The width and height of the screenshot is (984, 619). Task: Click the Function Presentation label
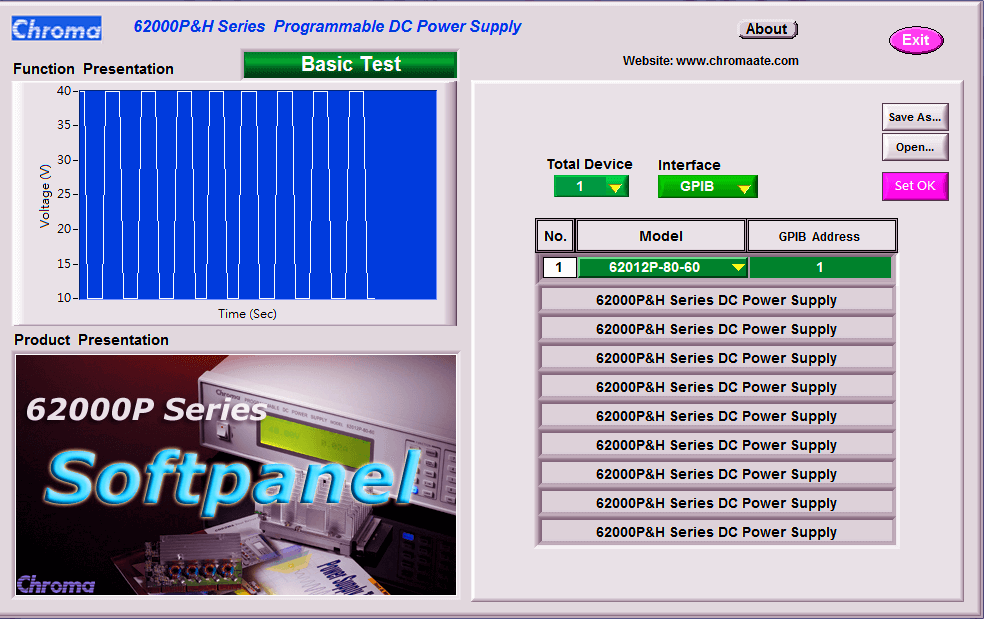pos(94,69)
